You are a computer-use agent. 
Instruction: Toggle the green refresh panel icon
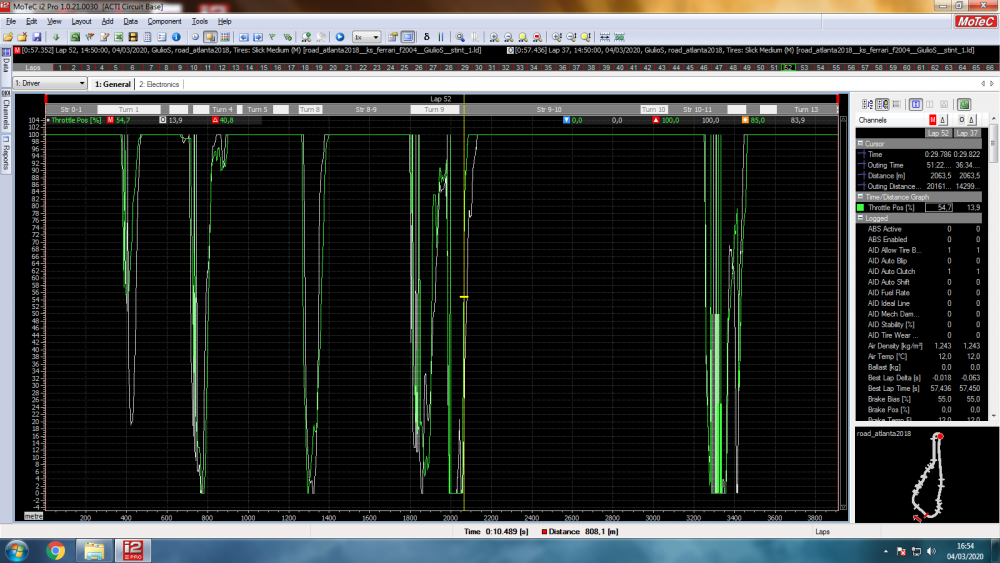[x=964, y=104]
